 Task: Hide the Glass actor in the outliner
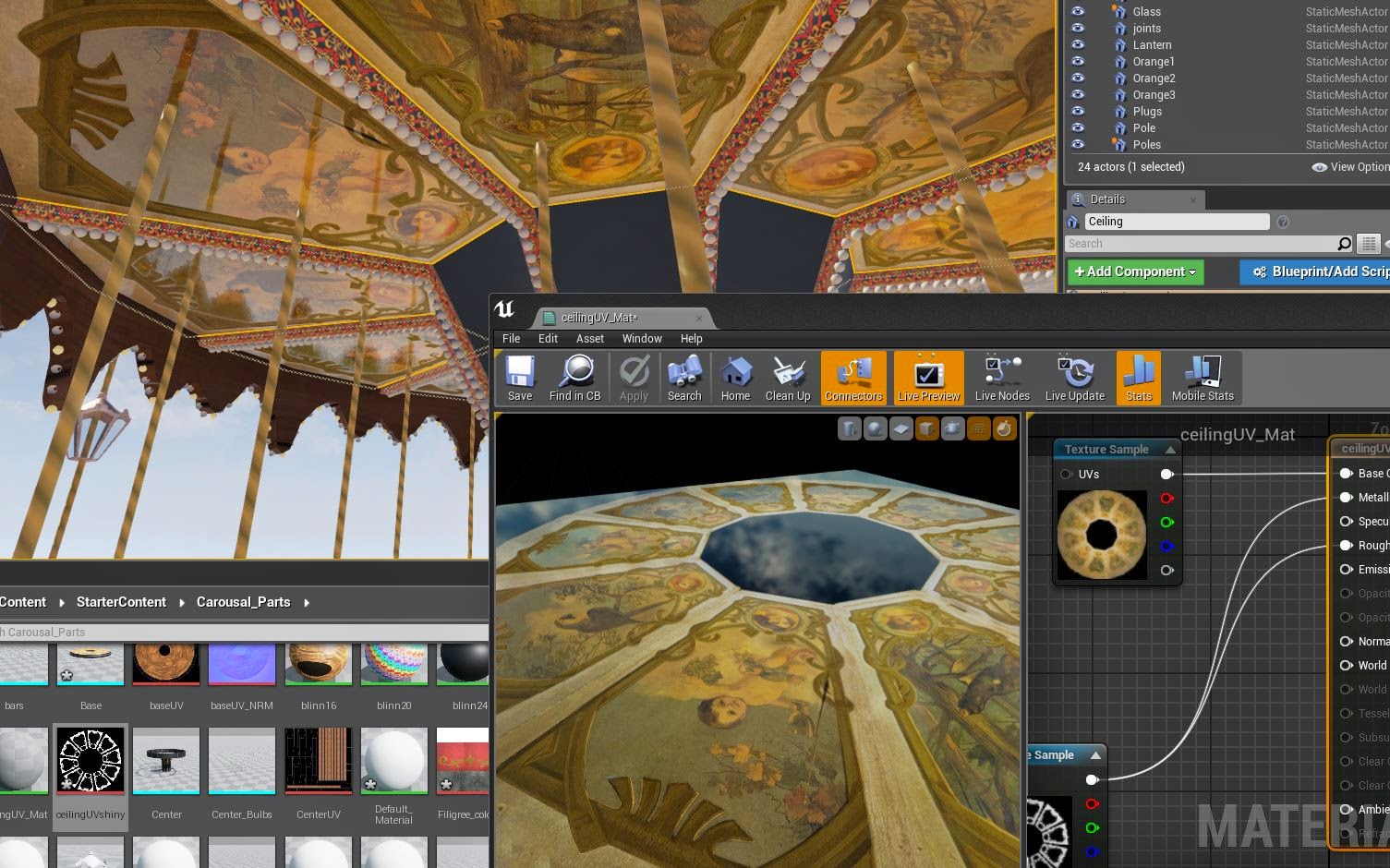(1077, 11)
